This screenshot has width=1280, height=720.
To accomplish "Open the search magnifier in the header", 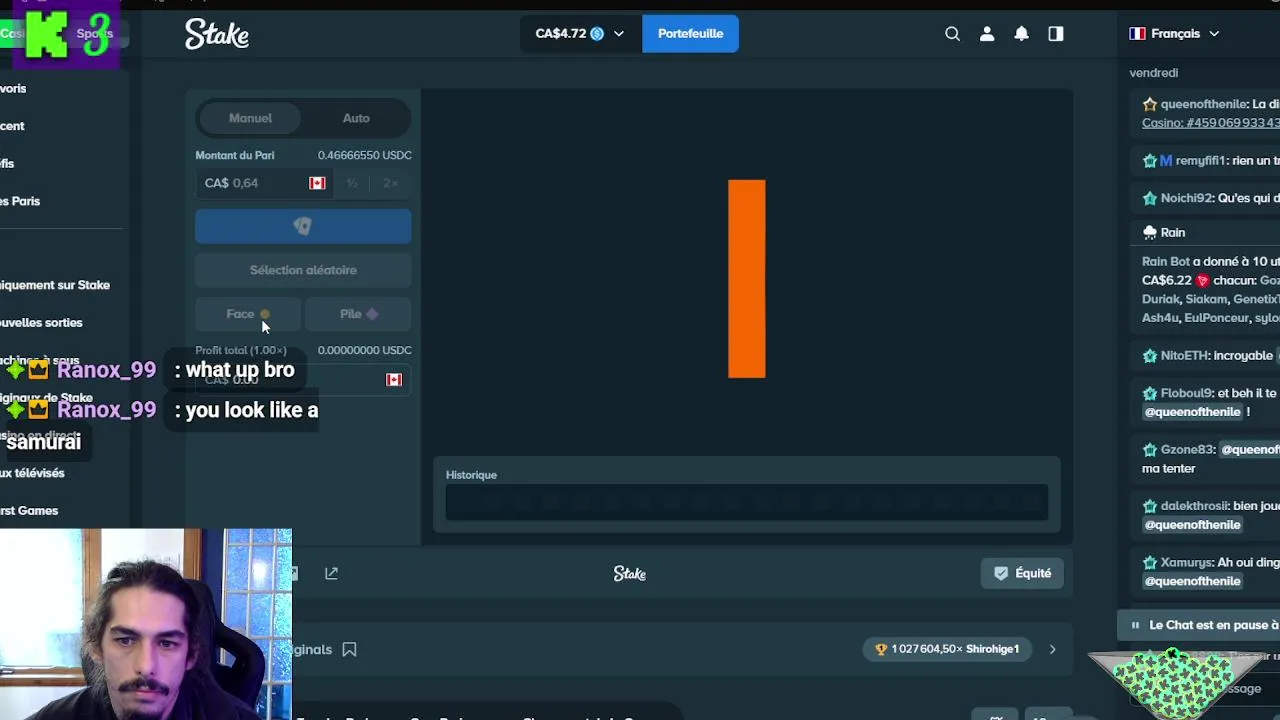I will [952, 34].
